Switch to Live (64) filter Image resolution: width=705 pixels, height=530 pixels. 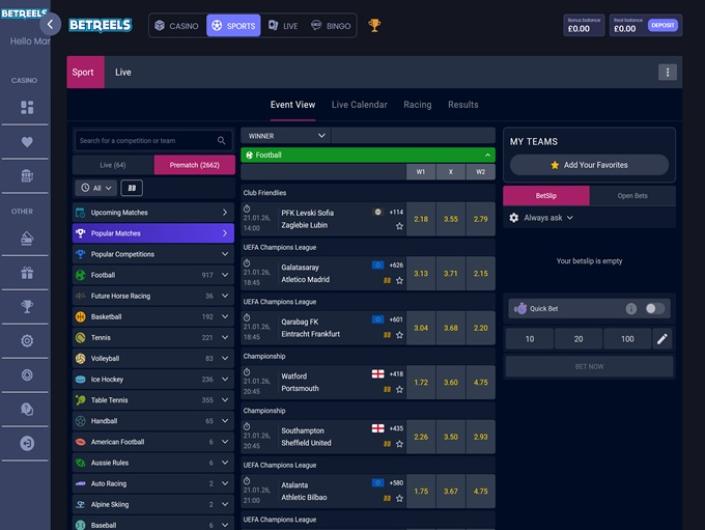(x=113, y=165)
